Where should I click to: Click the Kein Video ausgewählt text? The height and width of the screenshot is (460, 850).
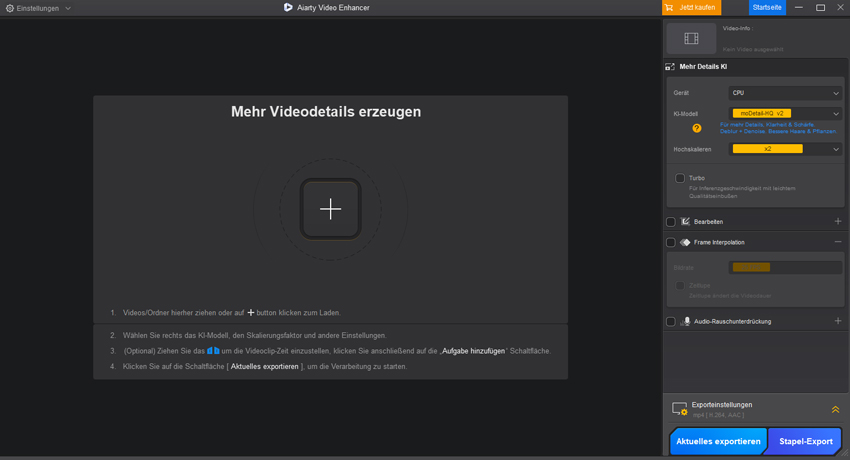[x=753, y=49]
